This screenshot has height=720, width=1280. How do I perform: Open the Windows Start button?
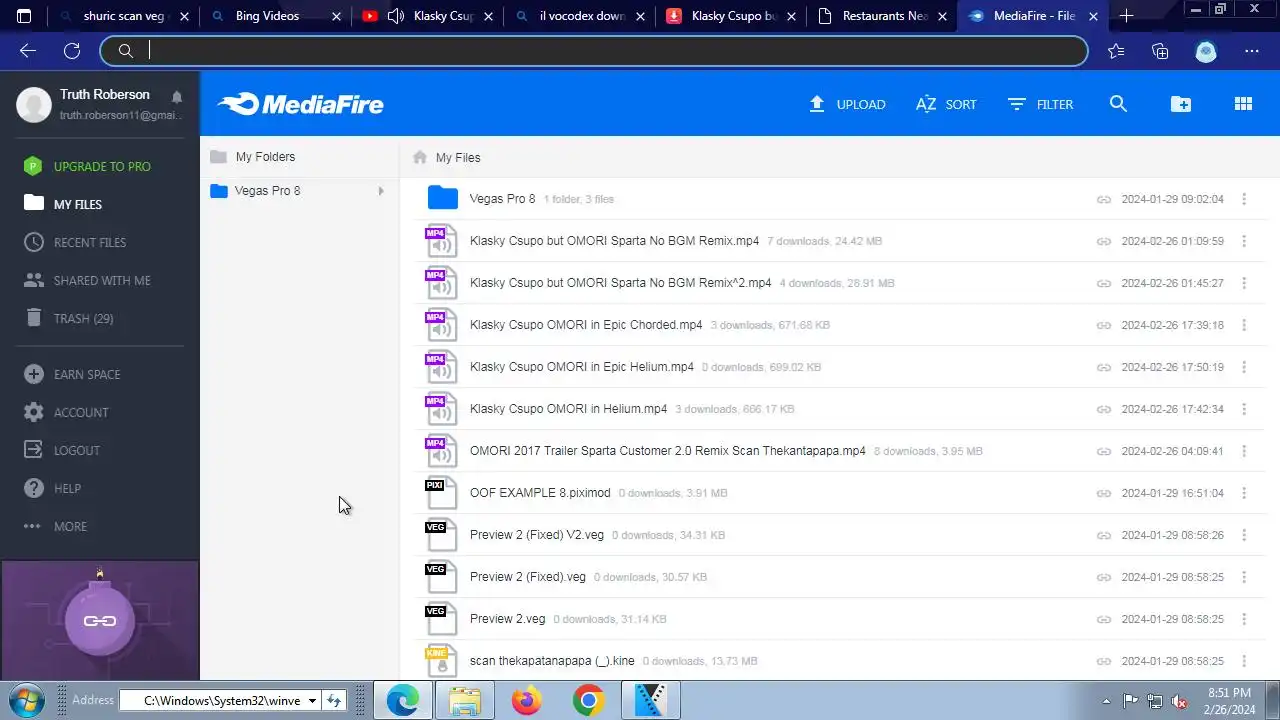[27, 700]
